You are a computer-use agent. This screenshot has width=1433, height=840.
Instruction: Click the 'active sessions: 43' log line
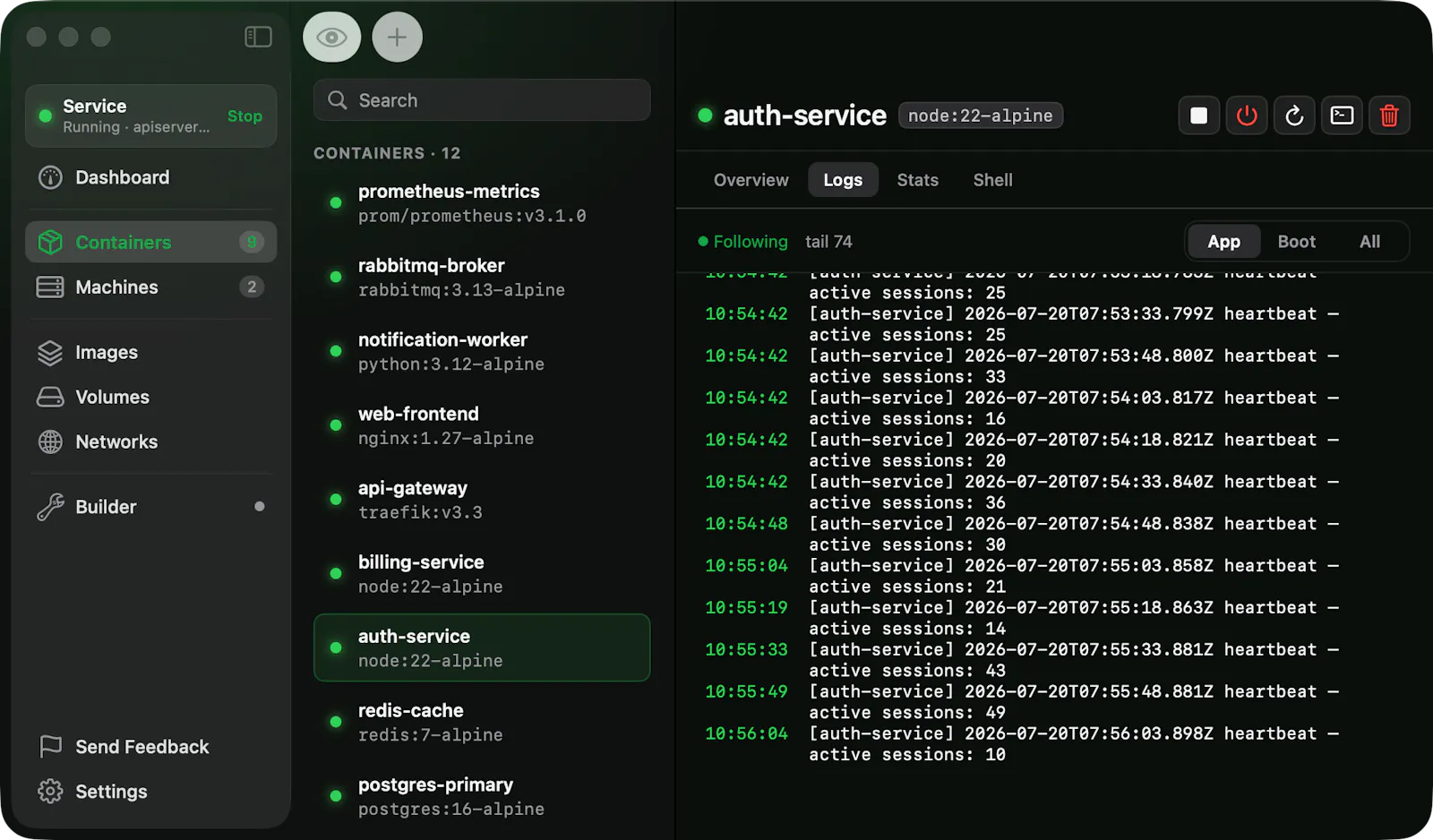coord(907,671)
